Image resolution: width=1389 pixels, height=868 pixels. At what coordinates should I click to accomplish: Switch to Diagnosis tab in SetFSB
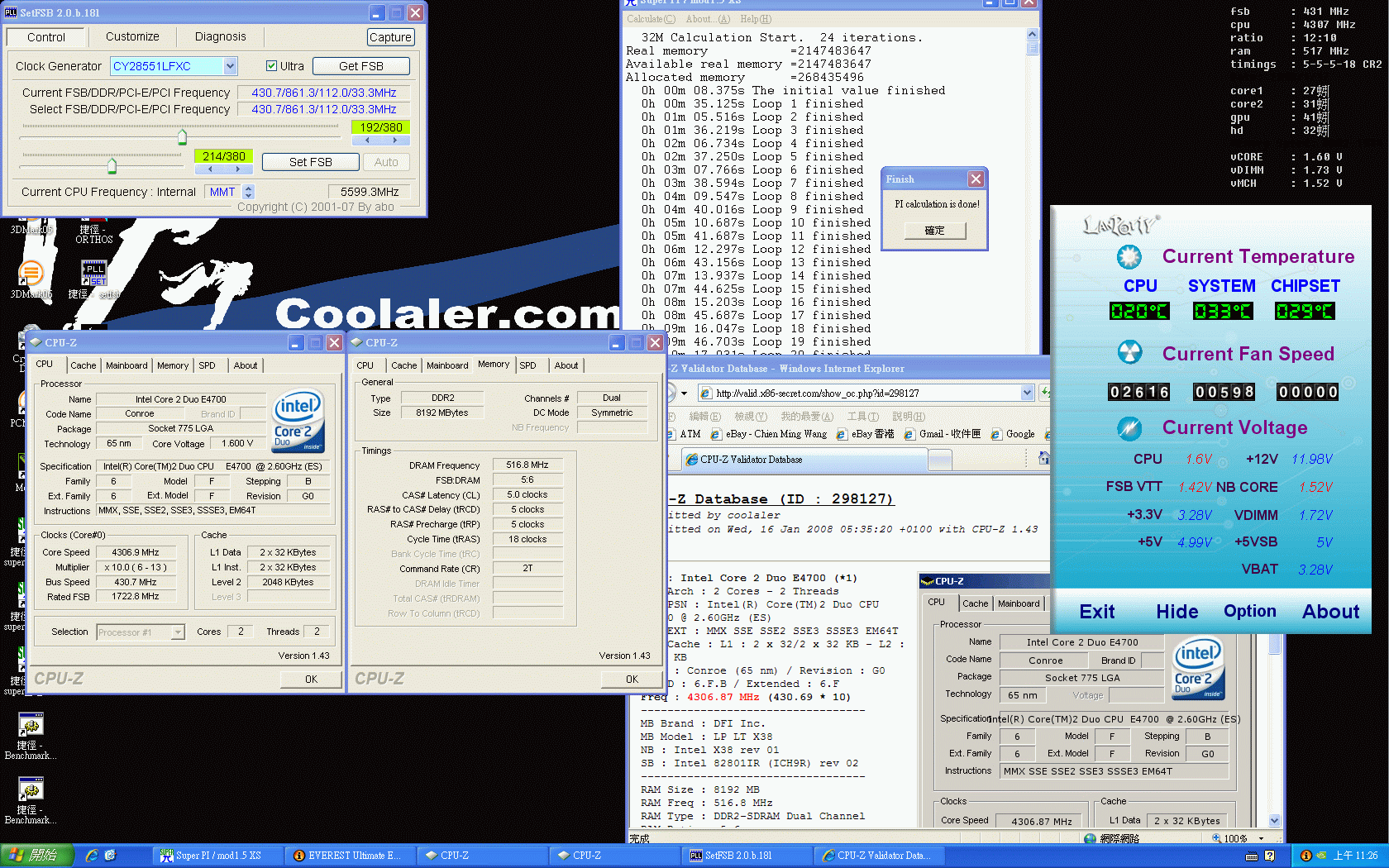[x=220, y=36]
